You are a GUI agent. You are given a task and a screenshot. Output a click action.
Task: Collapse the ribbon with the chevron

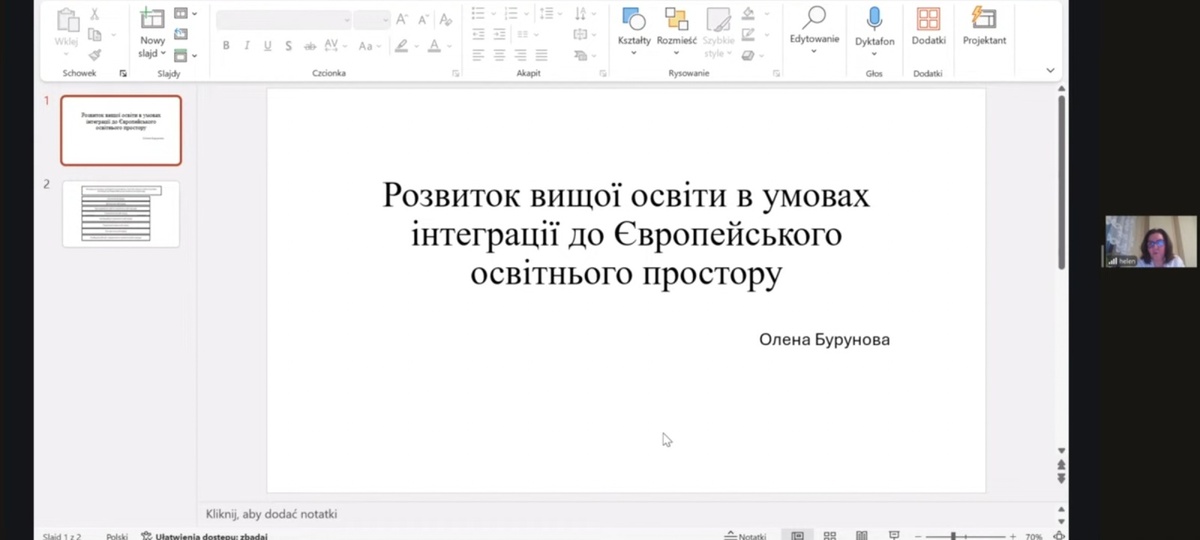(1050, 71)
